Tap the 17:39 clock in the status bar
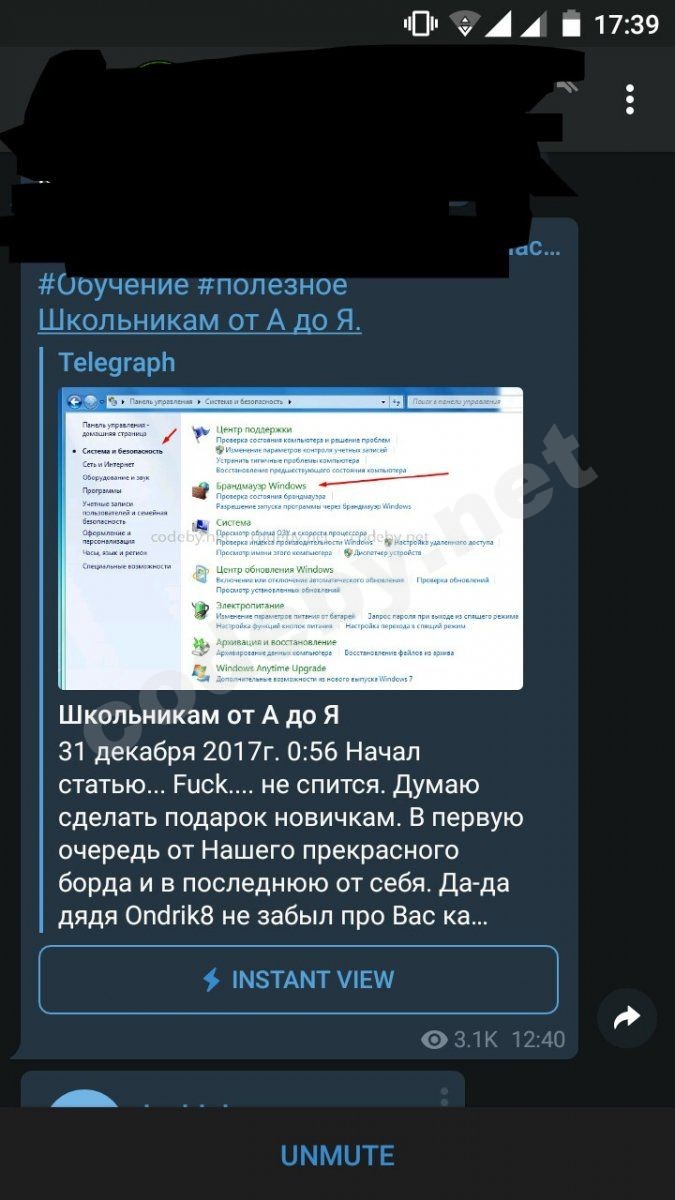Viewport: 675px width, 1200px height. pyautogui.click(x=626, y=23)
